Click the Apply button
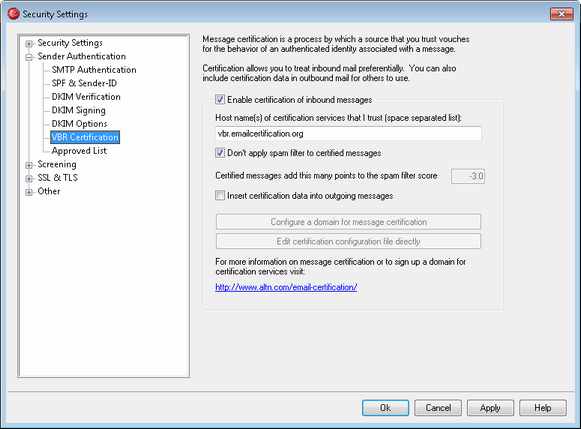The image size is (581, 429). tap(490, 408)
